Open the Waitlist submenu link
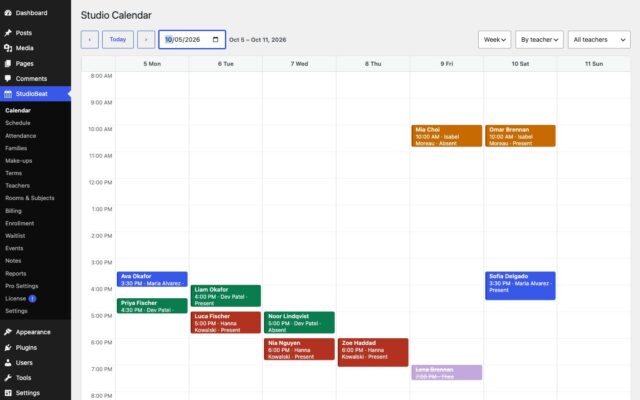The height and width of the screenshot is (400, 640). click(16, 236)
